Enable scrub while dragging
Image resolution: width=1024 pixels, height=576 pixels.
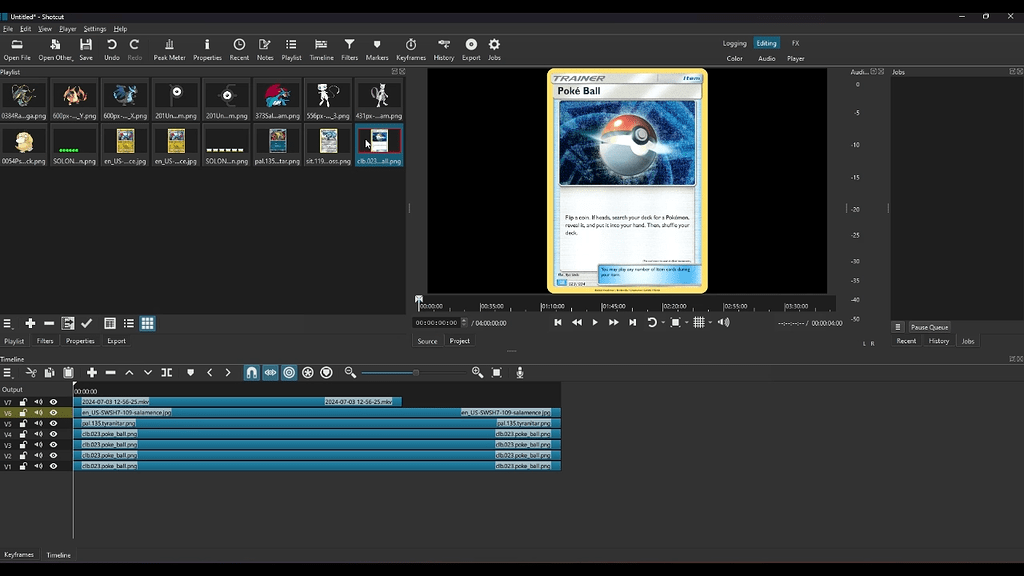(271, 372)
